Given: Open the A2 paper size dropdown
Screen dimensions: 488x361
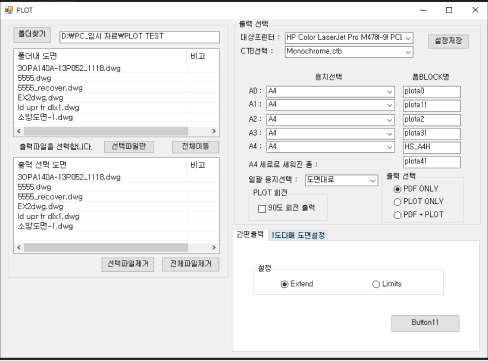Looking at the screenshot, I should (330, 119).
